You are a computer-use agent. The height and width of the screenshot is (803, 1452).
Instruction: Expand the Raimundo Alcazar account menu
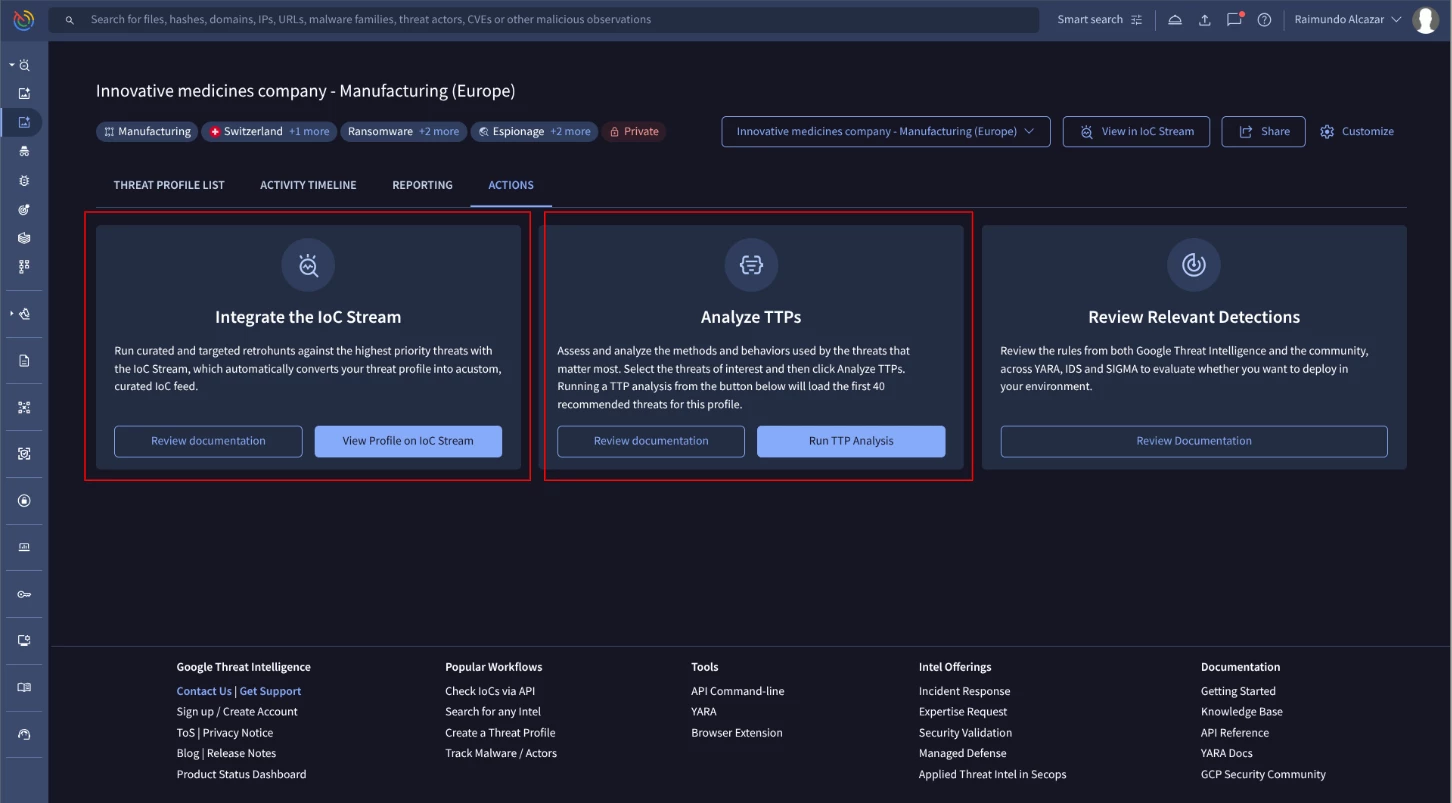point(1348,20)
